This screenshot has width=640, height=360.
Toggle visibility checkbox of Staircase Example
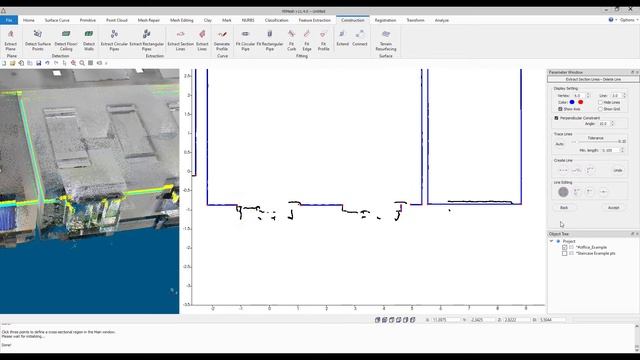(x=564, y=253)
